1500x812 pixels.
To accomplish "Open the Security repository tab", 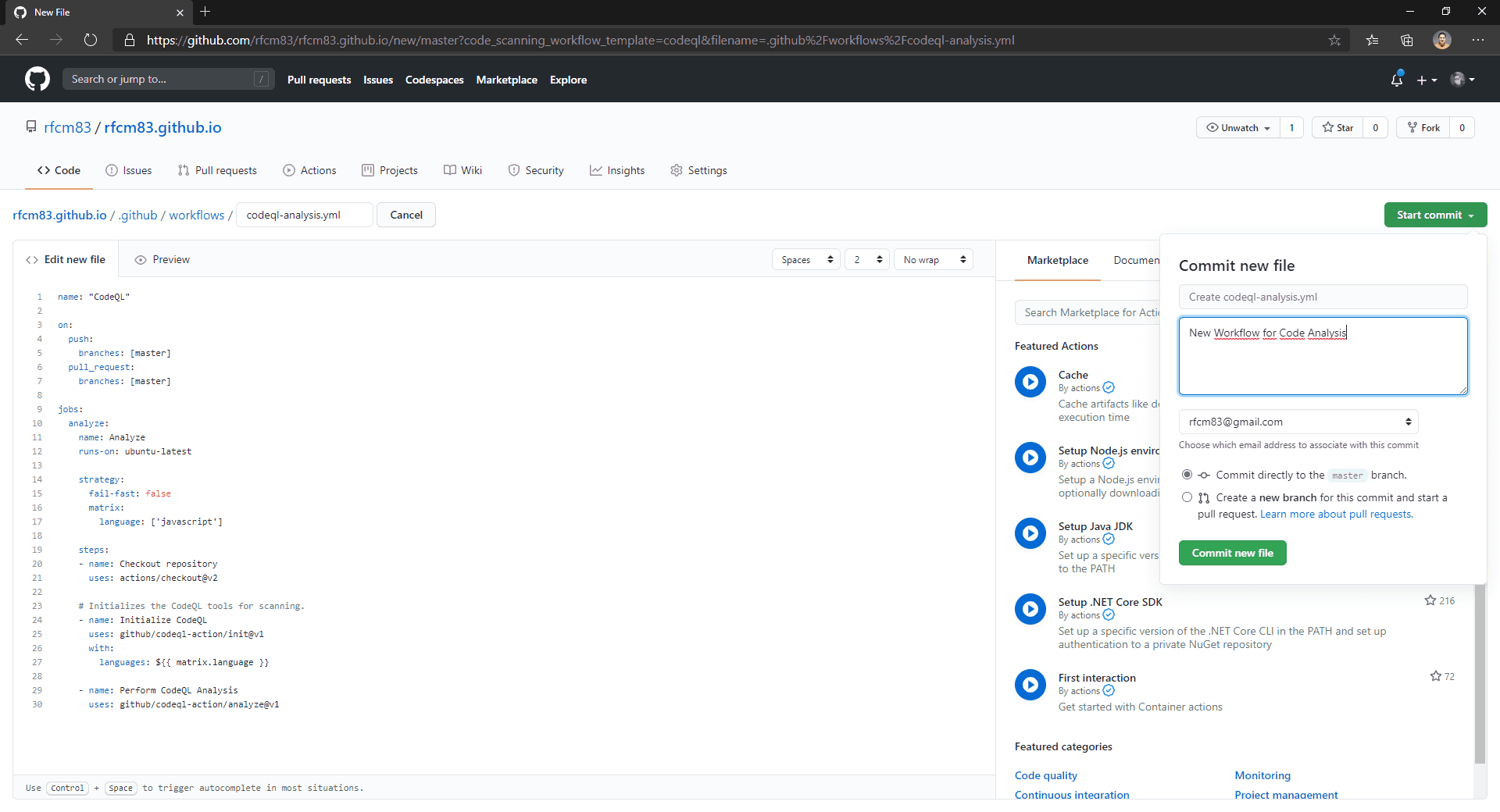I will 536,170.
